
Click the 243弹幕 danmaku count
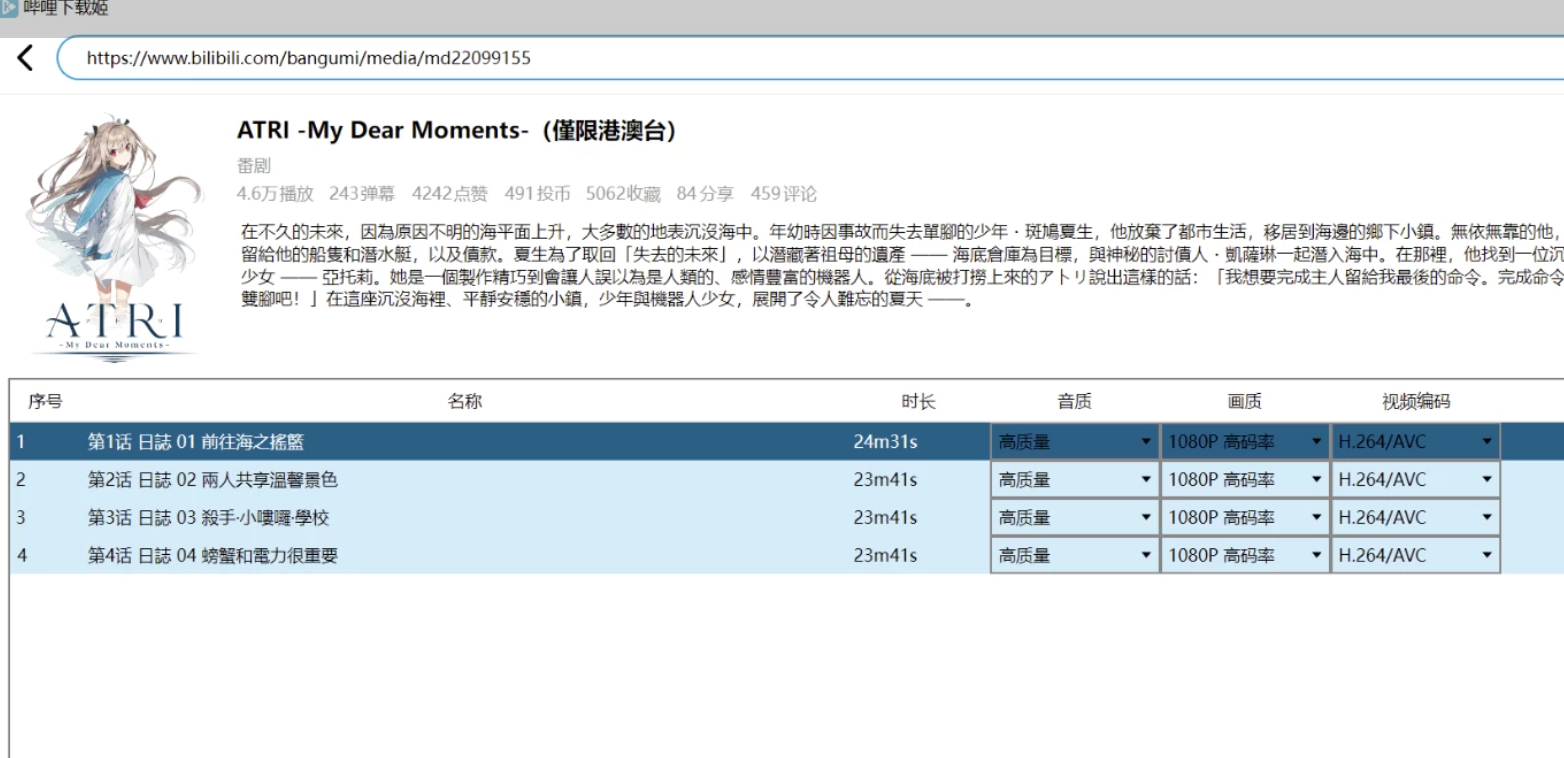click(x=362, y=194)
